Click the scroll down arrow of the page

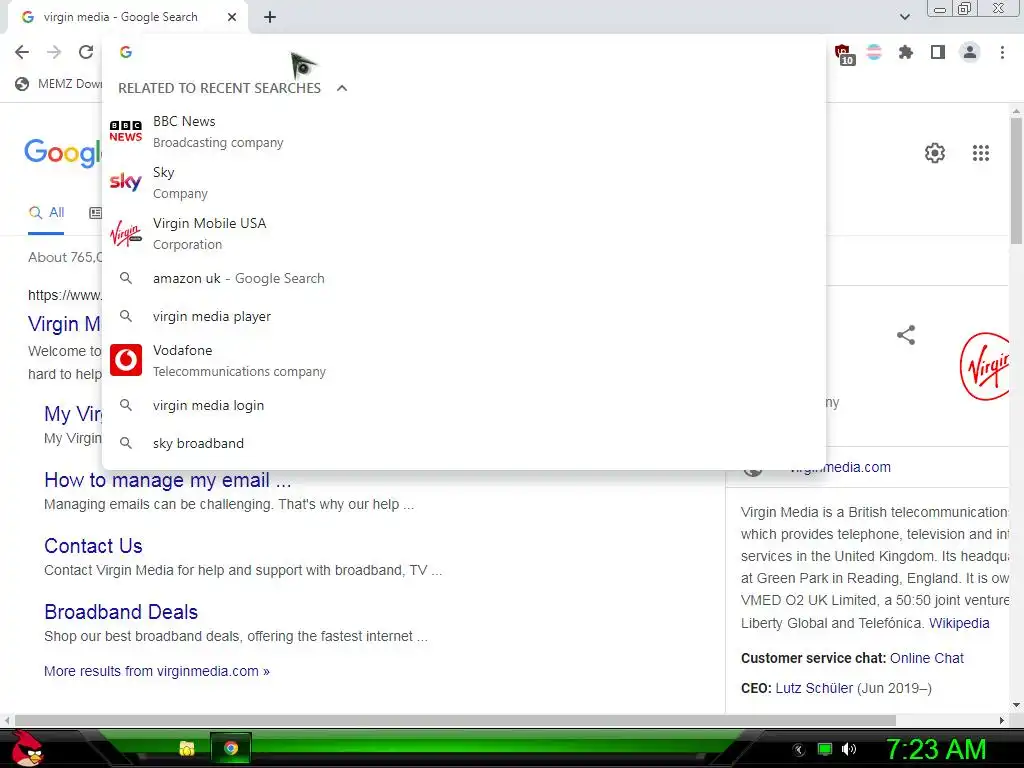pyautogui.click(x=1016, y=705)
